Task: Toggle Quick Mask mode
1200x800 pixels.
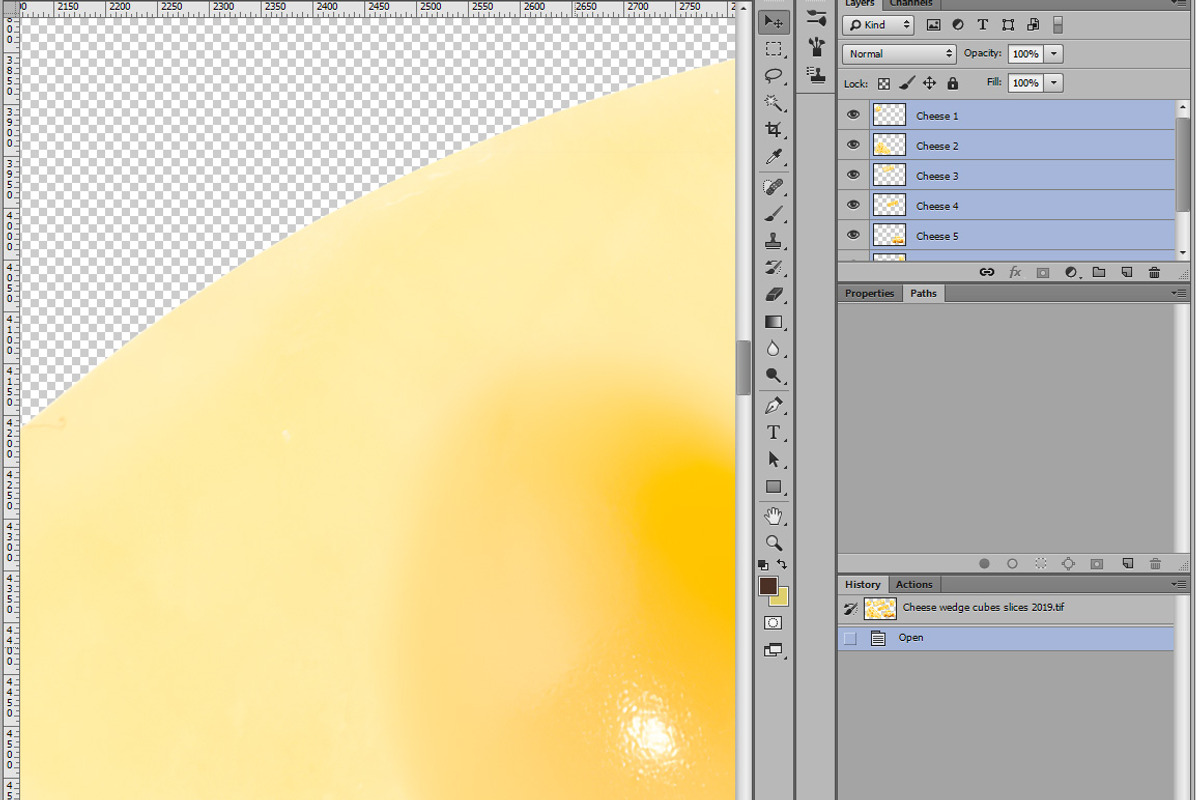Action: pyautogui.click(x=773, y=623)
